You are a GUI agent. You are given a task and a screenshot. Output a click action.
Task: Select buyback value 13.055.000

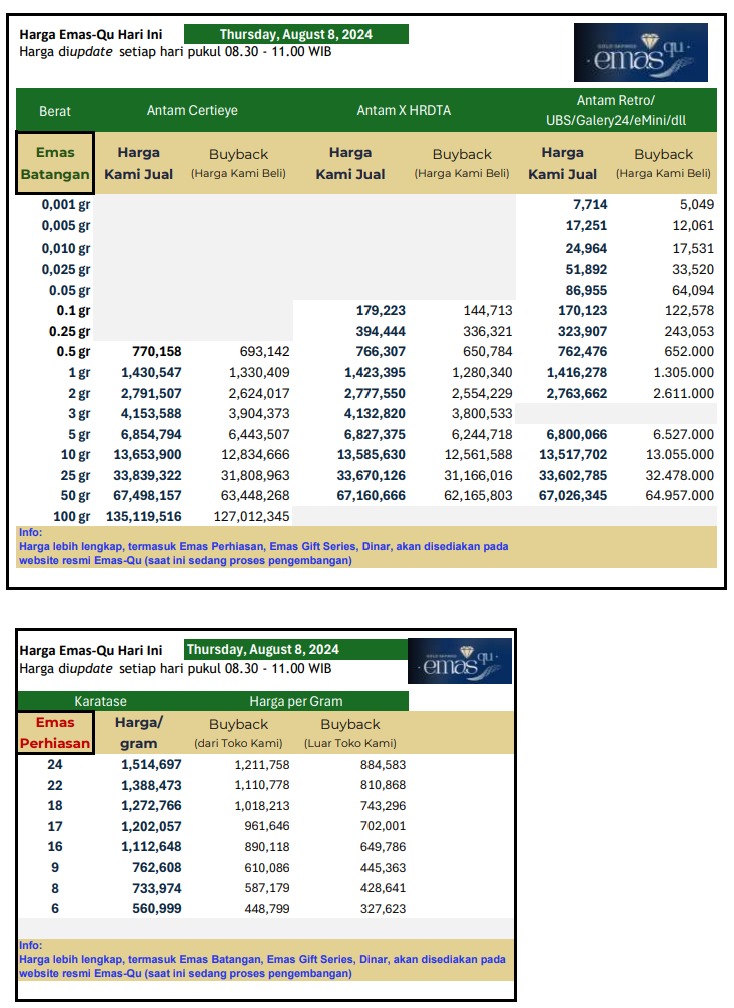[680, 454]
